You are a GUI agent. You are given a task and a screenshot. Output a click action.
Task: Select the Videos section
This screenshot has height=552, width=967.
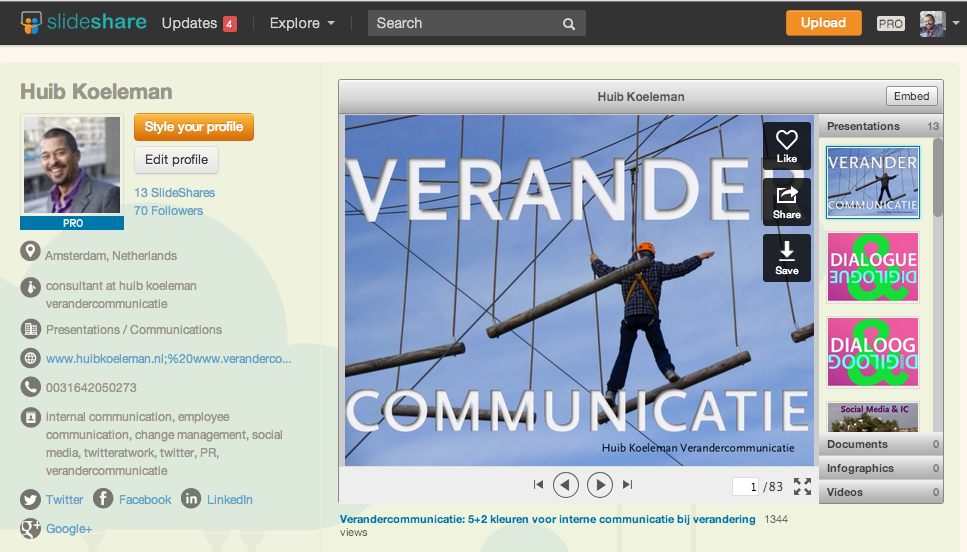pyautogui.click(x=881, y=492)
